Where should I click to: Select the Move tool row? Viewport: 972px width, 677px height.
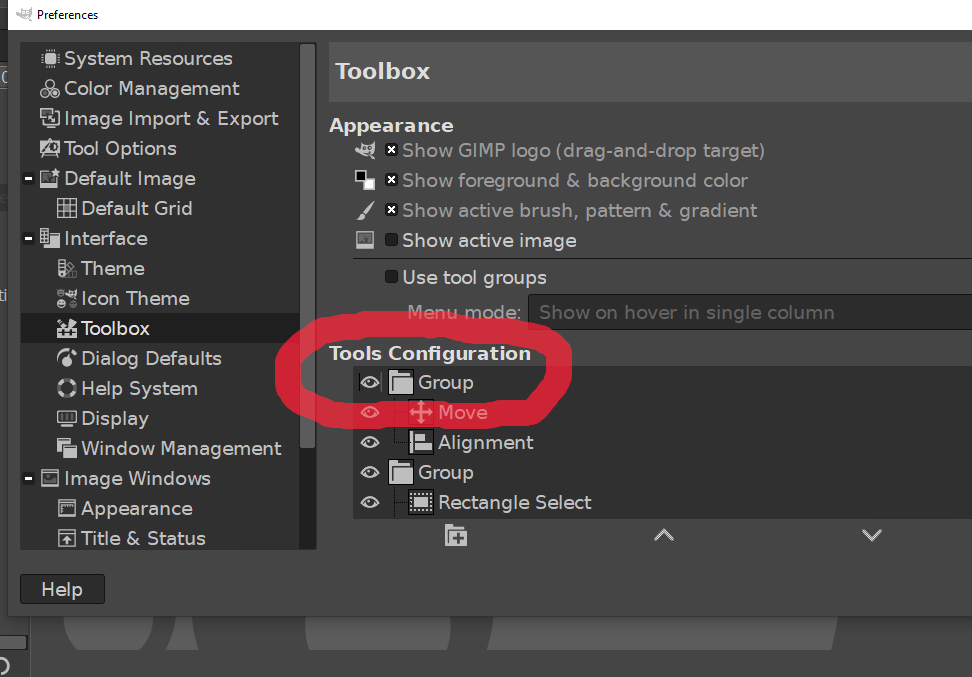click(x=663, y=412)
